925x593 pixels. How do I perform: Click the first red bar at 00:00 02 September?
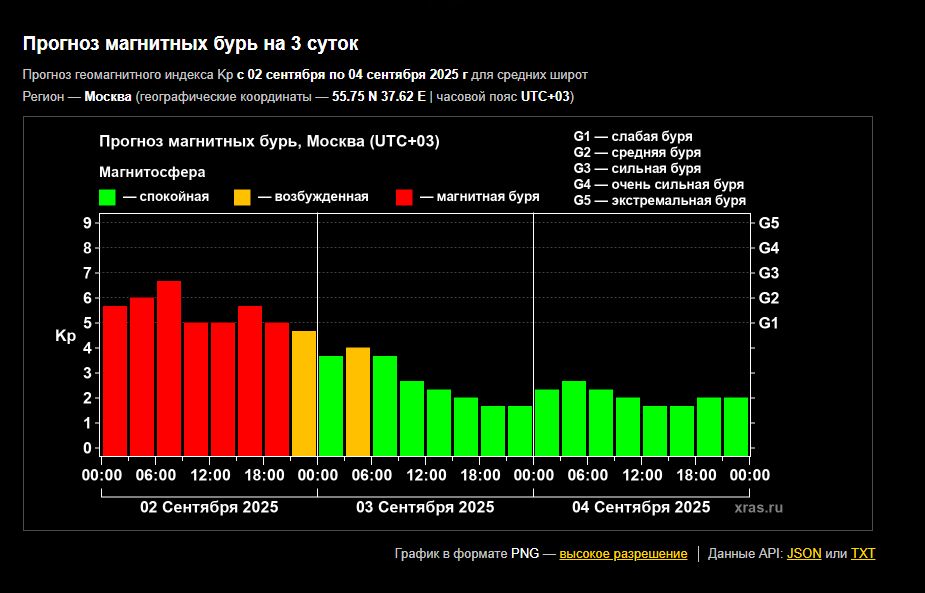[115, 380]
